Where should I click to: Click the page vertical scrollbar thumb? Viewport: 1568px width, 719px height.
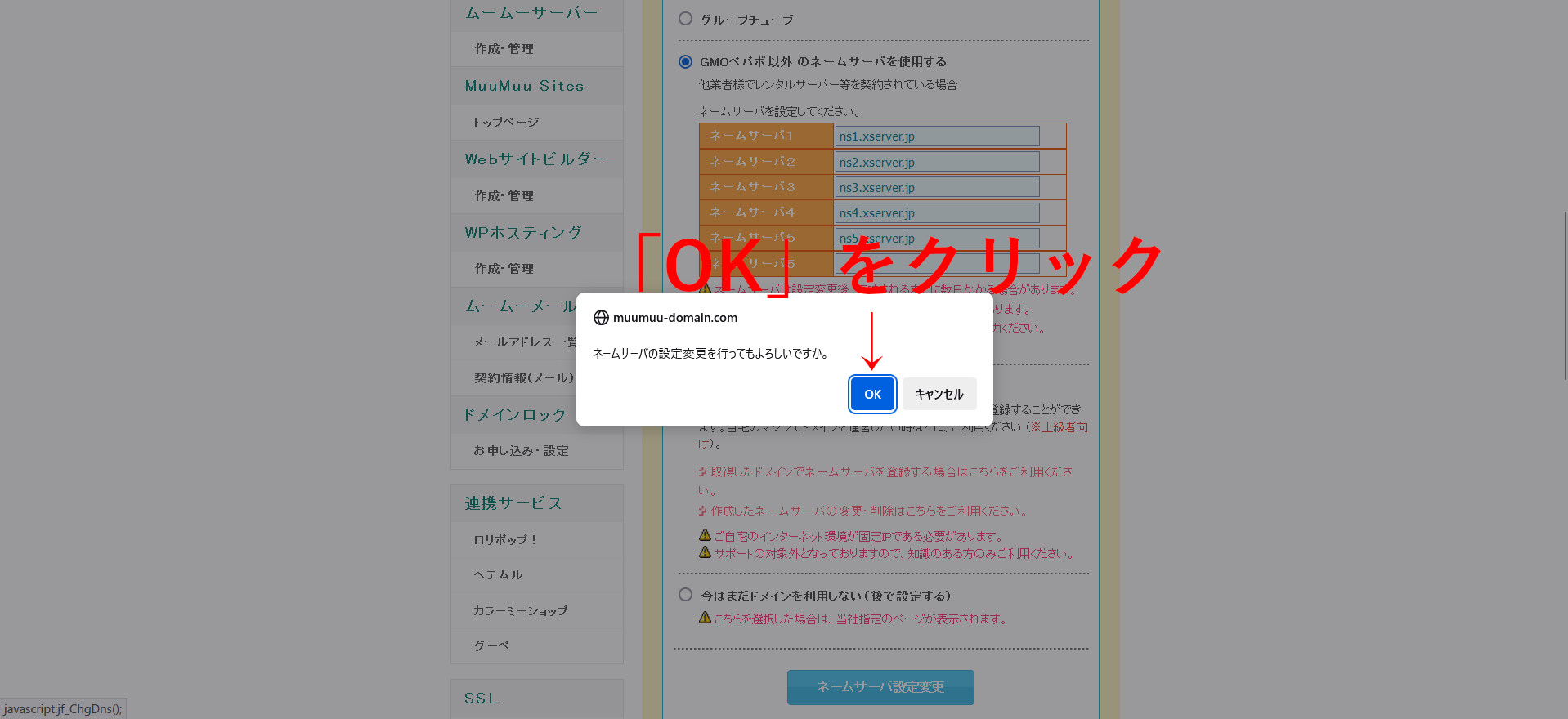[x=1565, y=294]
